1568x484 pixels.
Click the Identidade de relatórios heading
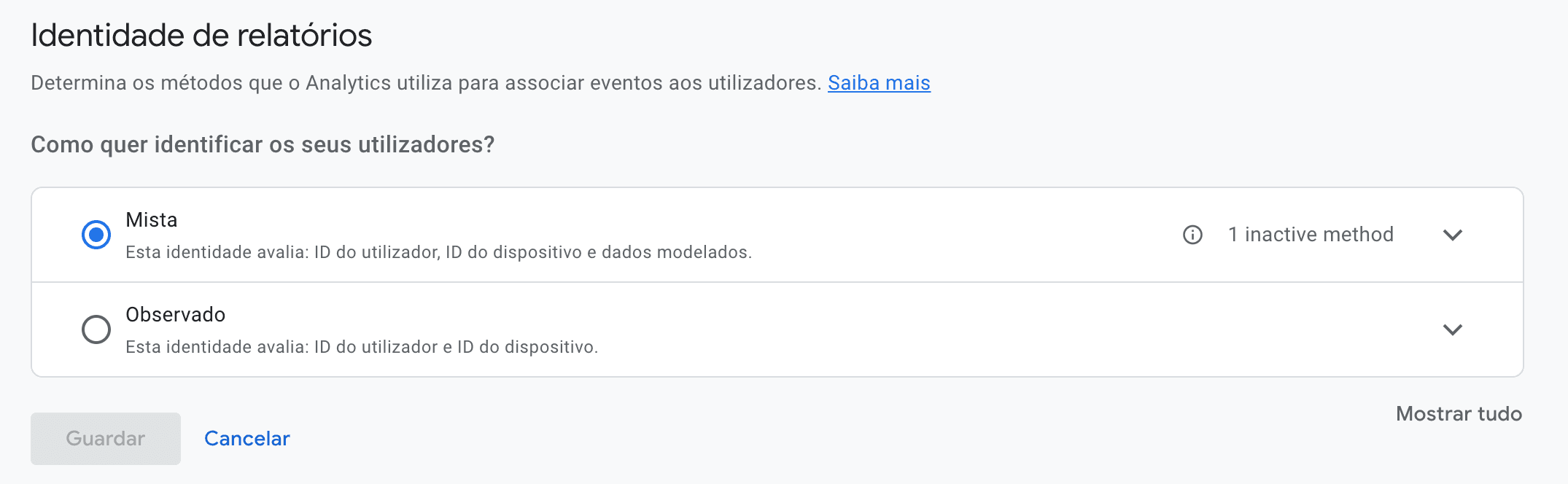pos(201,34)
